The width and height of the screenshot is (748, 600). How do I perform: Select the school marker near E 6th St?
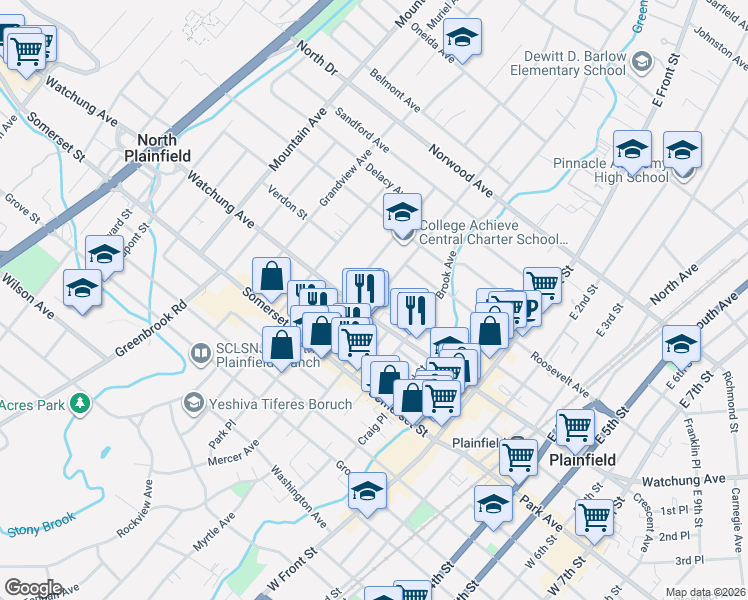tap(681, 347)
